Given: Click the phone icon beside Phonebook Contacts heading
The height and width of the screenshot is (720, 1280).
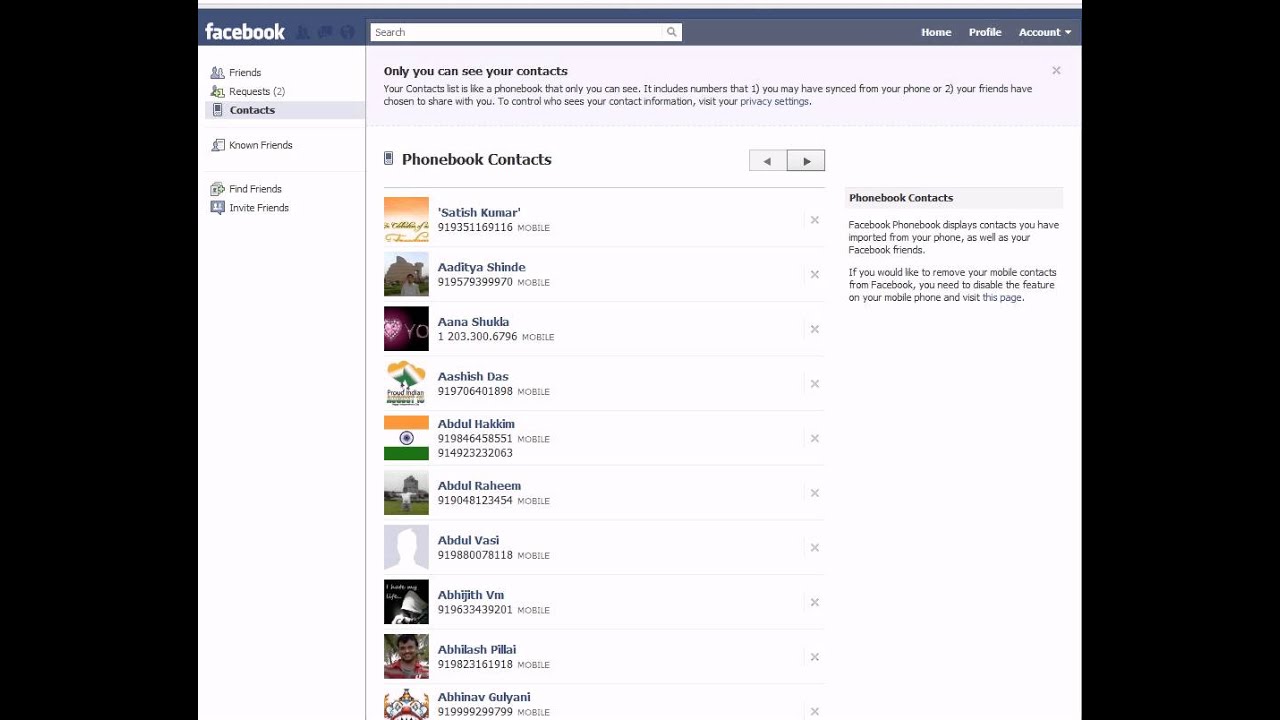Looking at the screenshot, I should coord(389,158).
